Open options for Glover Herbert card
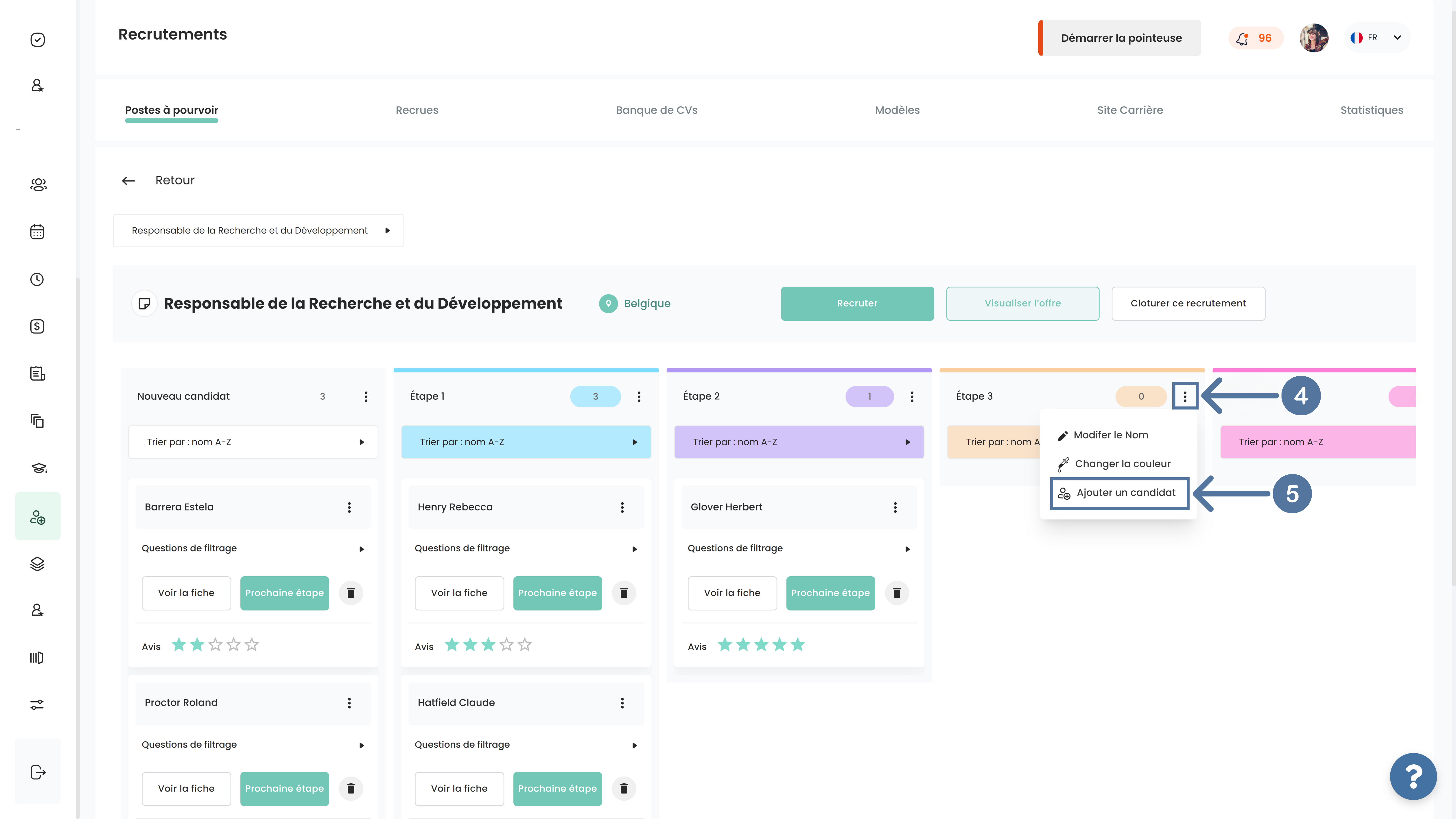The width and height of the screenshot is (1456, 819). pyautogui.click(x=895, y=508)
